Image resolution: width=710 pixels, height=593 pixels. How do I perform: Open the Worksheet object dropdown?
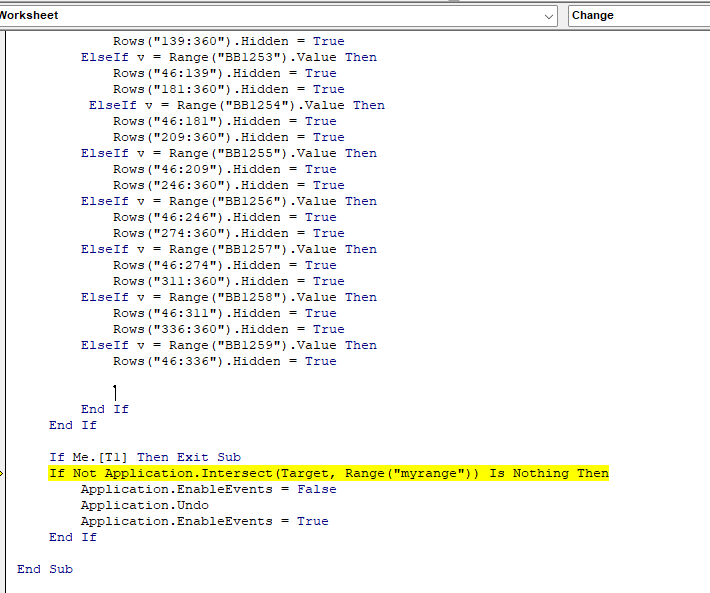(x=278, y=16)
